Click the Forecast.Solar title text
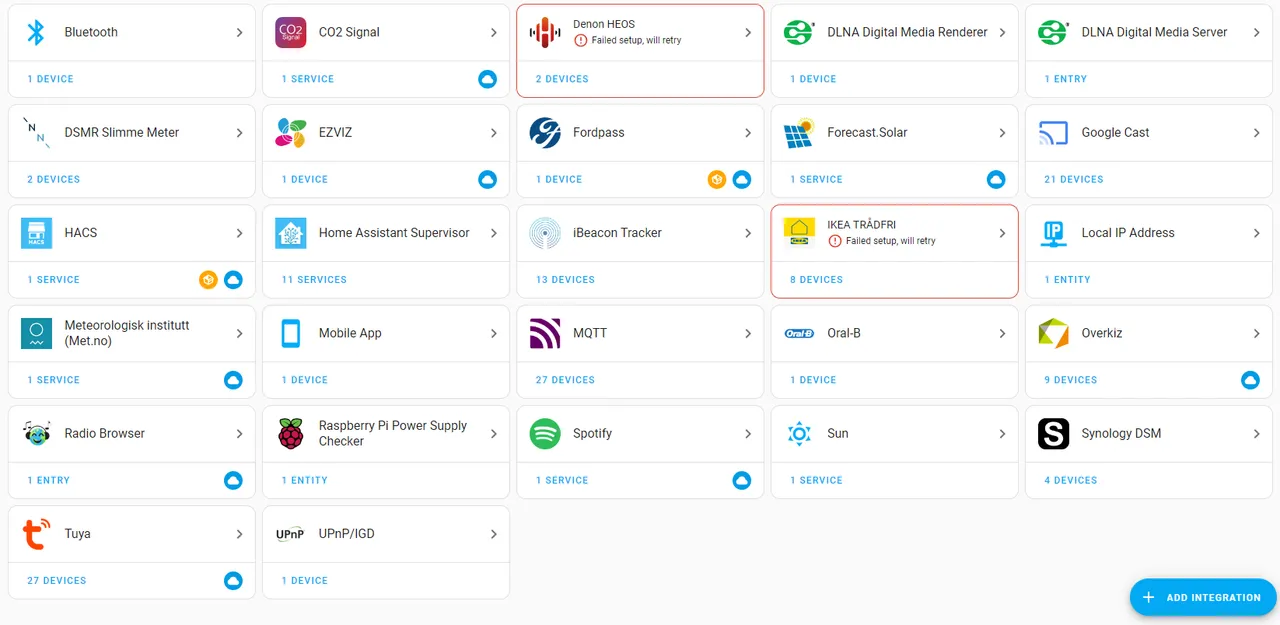This screenshot has height=625, width=1280. [867, 132]
